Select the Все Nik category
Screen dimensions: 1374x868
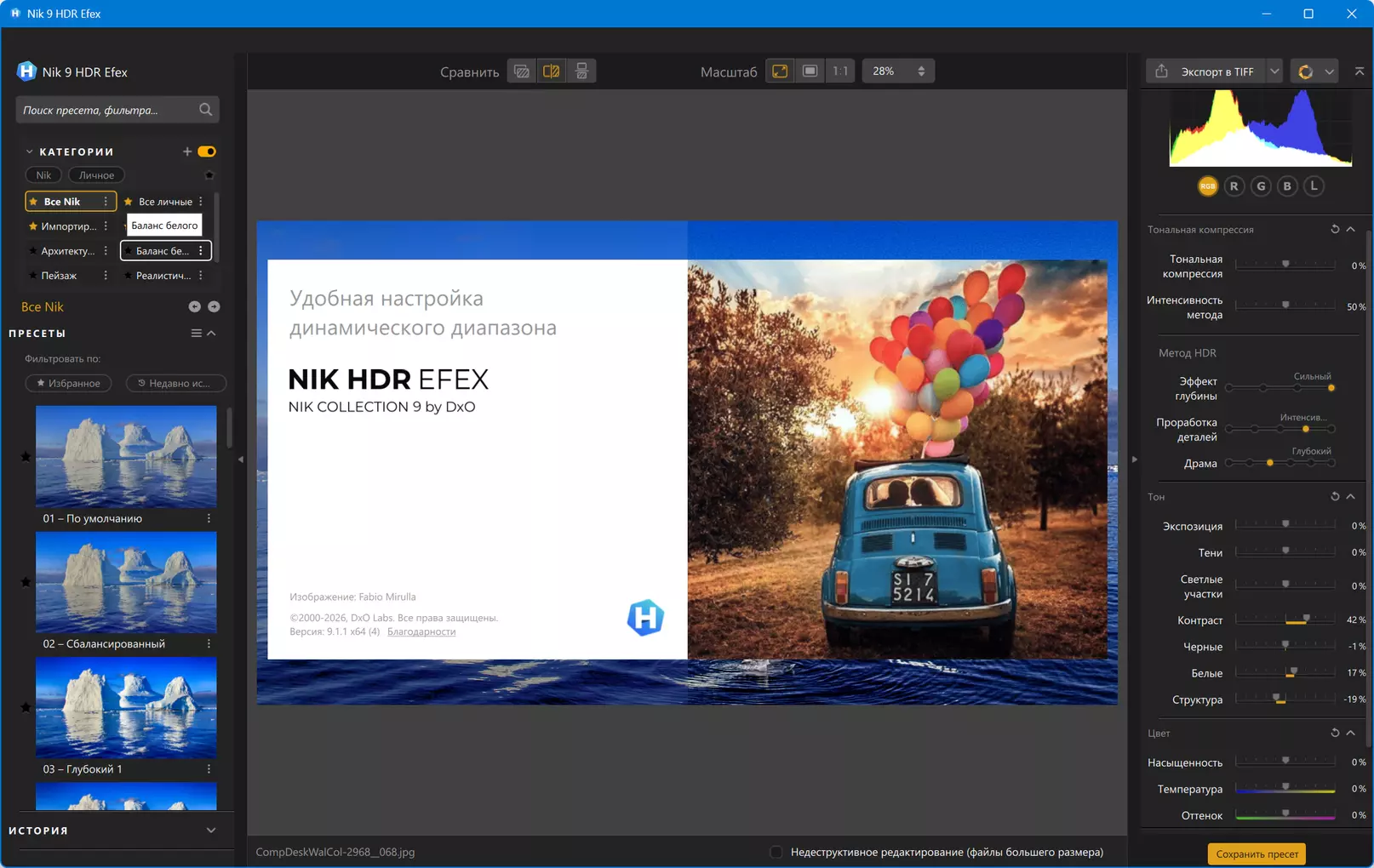[70, 202]
